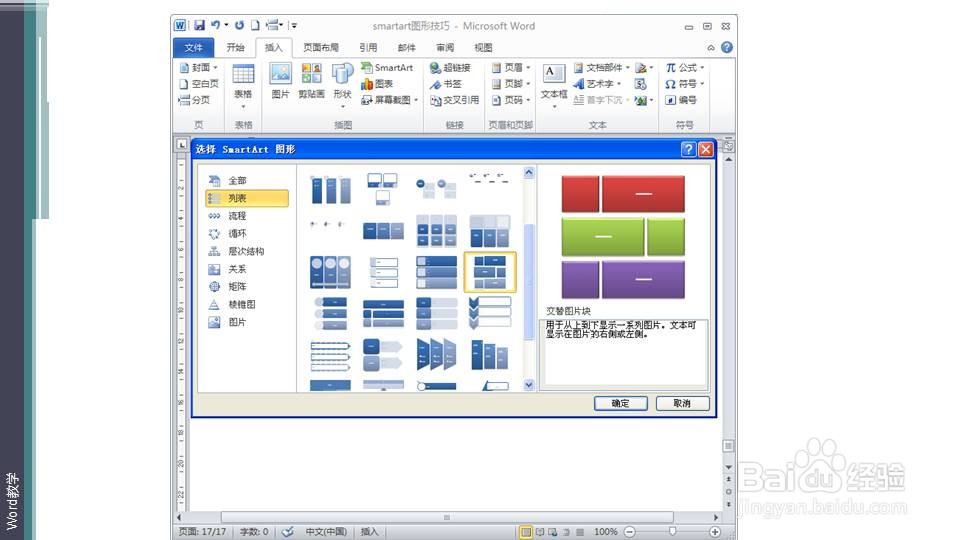This screenshot has height=540, width=960.
Task: Click the 插入 insert mode in status bar
Action: (369, 531)
